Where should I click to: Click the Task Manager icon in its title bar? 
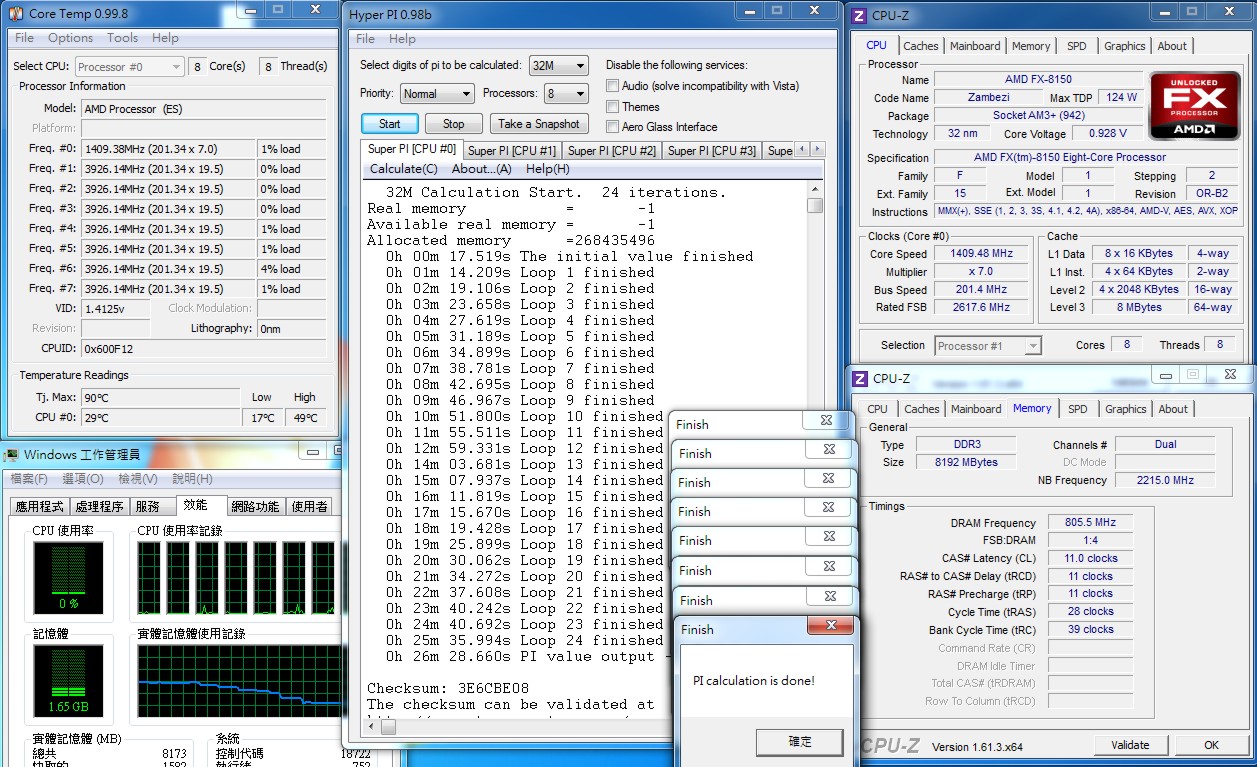pyautogui.click(x=11, y=454)
